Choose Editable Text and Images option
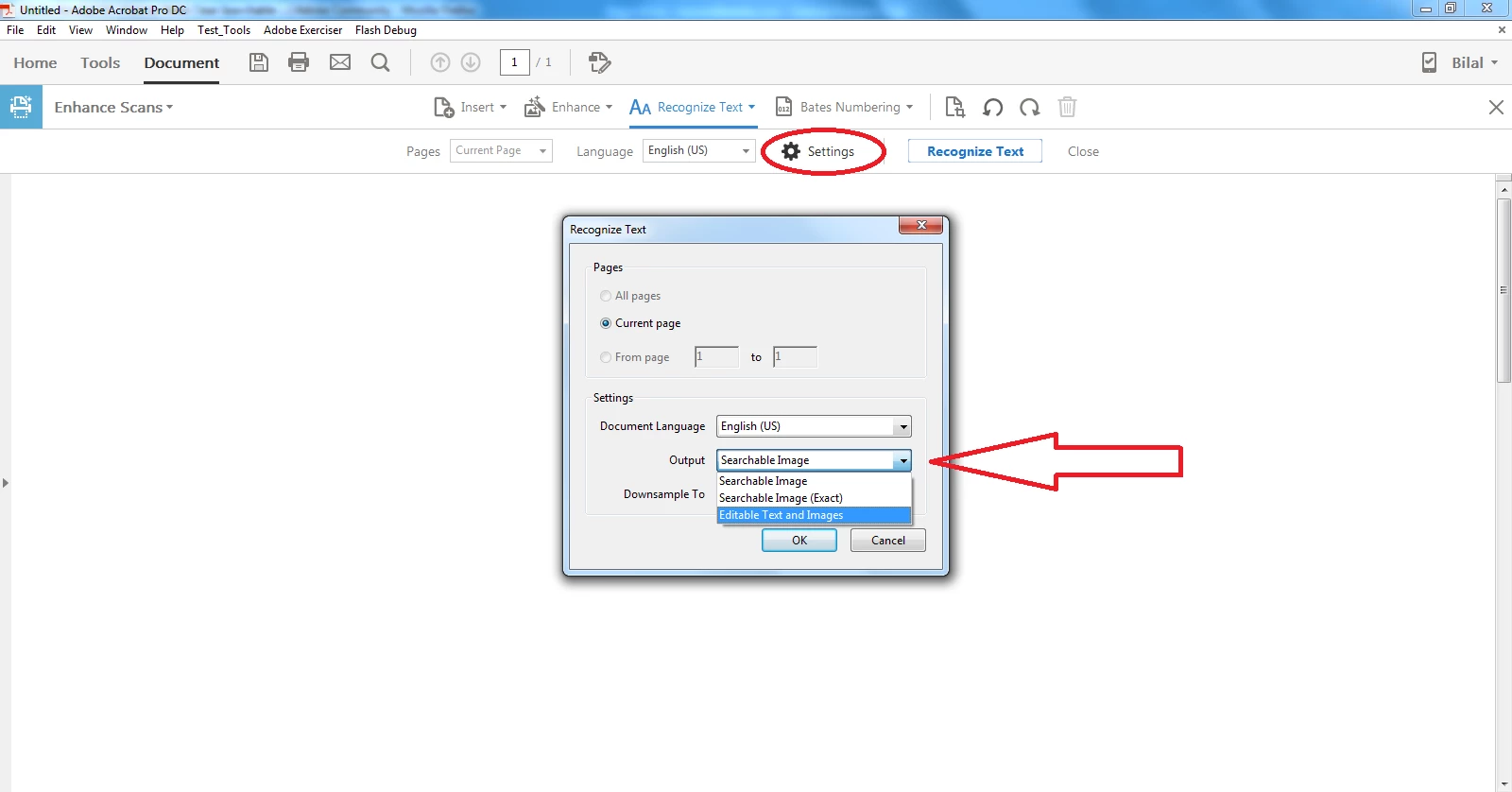Image resolution: width=1512 pixels, height=792 pixels. click(x=814, y=515)
